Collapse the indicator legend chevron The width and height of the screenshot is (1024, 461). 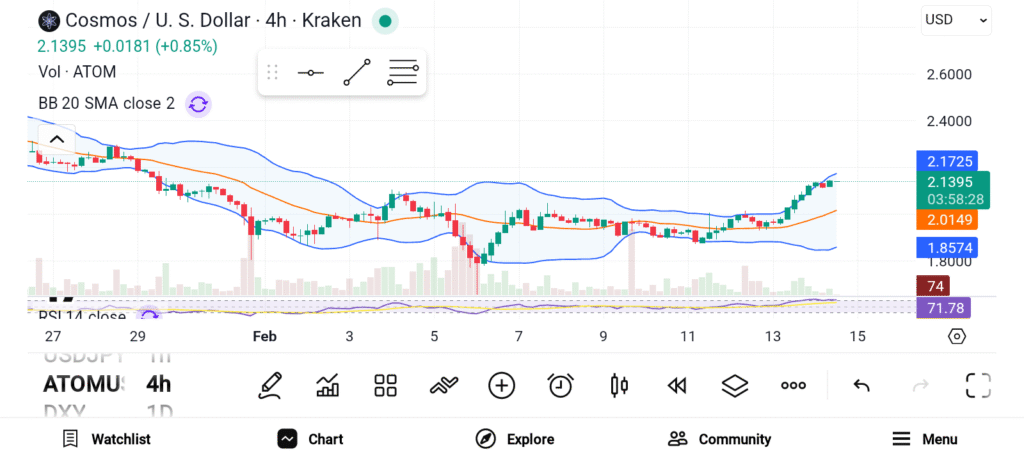(x=57, y=139)
